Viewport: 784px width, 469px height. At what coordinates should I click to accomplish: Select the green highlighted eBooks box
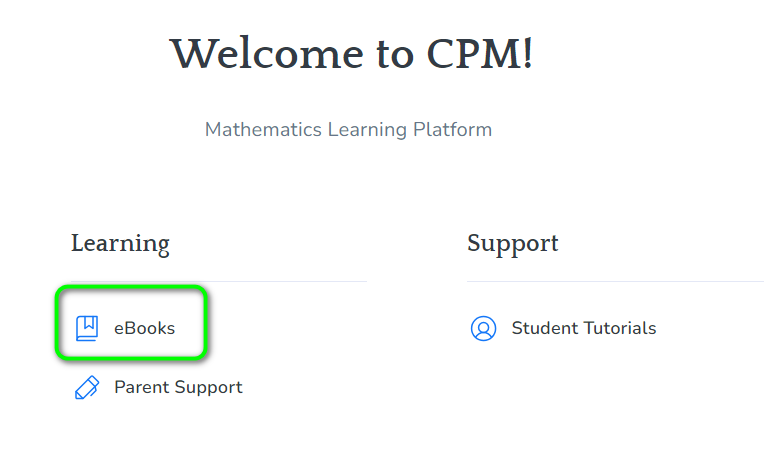click(131, 322)
